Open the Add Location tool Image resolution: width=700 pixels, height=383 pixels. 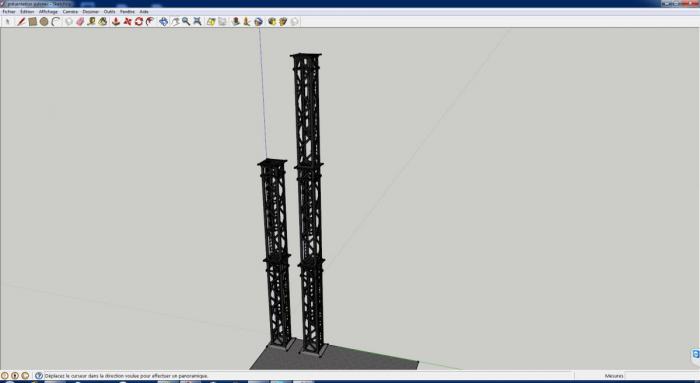coord(211,21)
